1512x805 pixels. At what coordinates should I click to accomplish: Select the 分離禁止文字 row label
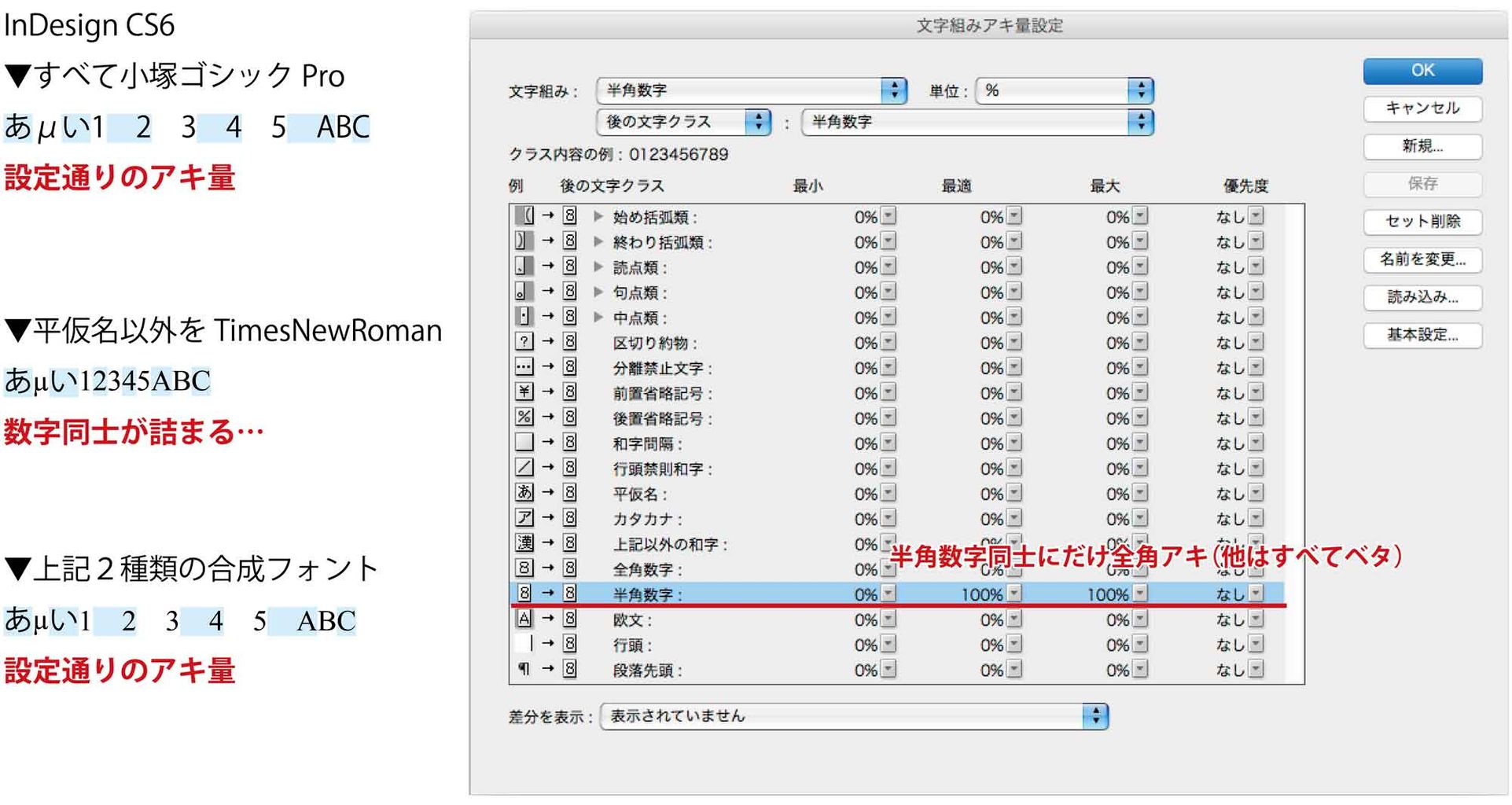tap(662, 368)
